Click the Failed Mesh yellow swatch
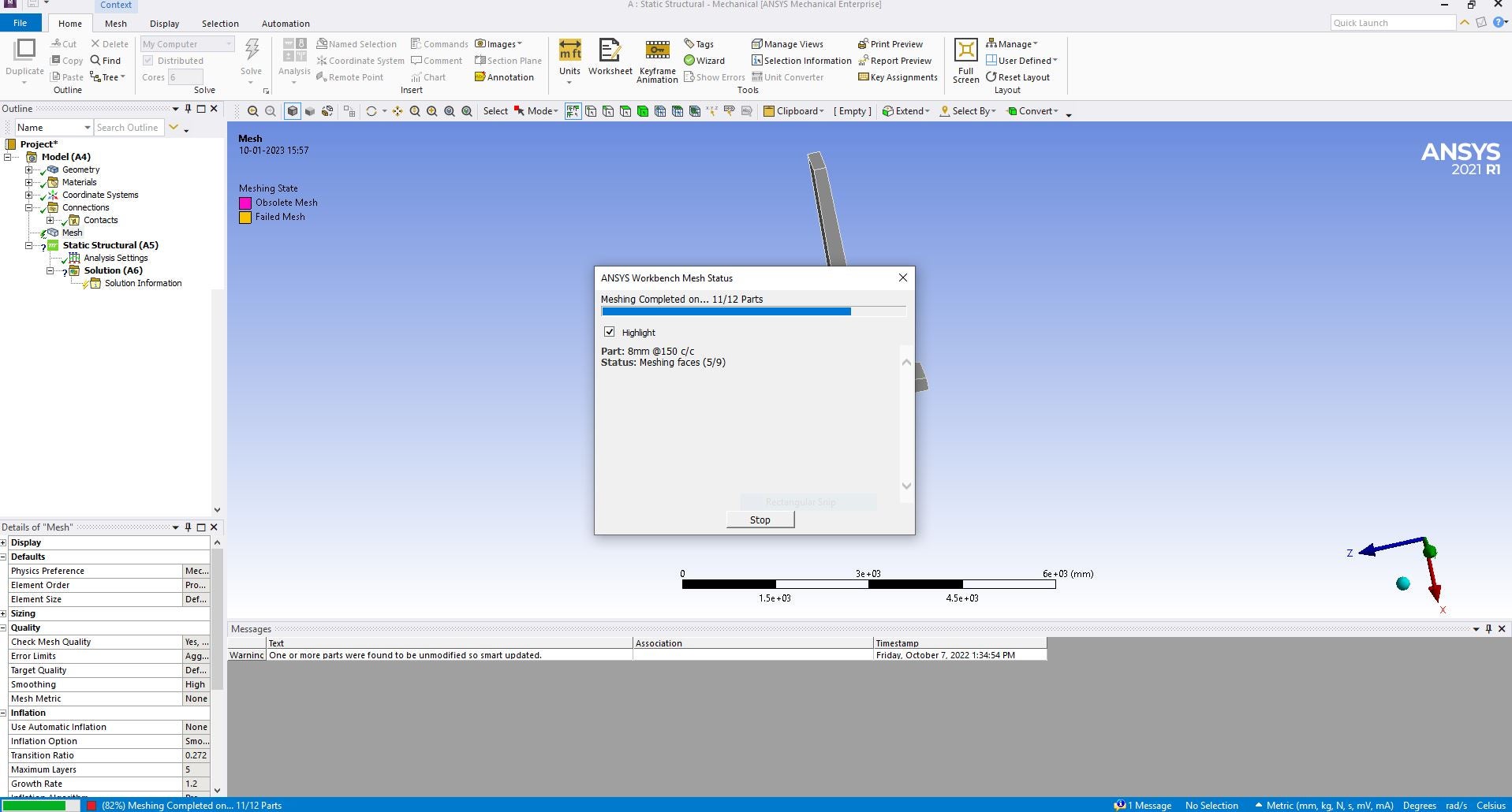The width and height of the screenshot is (1512, 812). 245,217
